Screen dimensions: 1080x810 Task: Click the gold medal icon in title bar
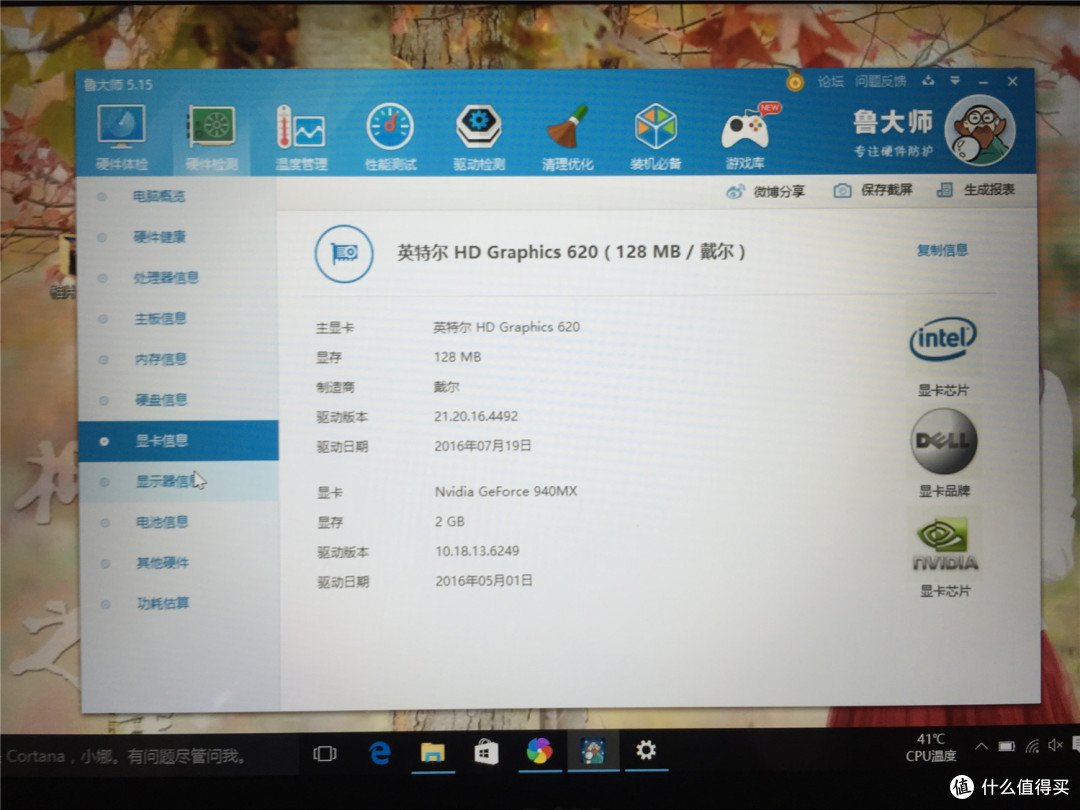click(x=795, y=83)
